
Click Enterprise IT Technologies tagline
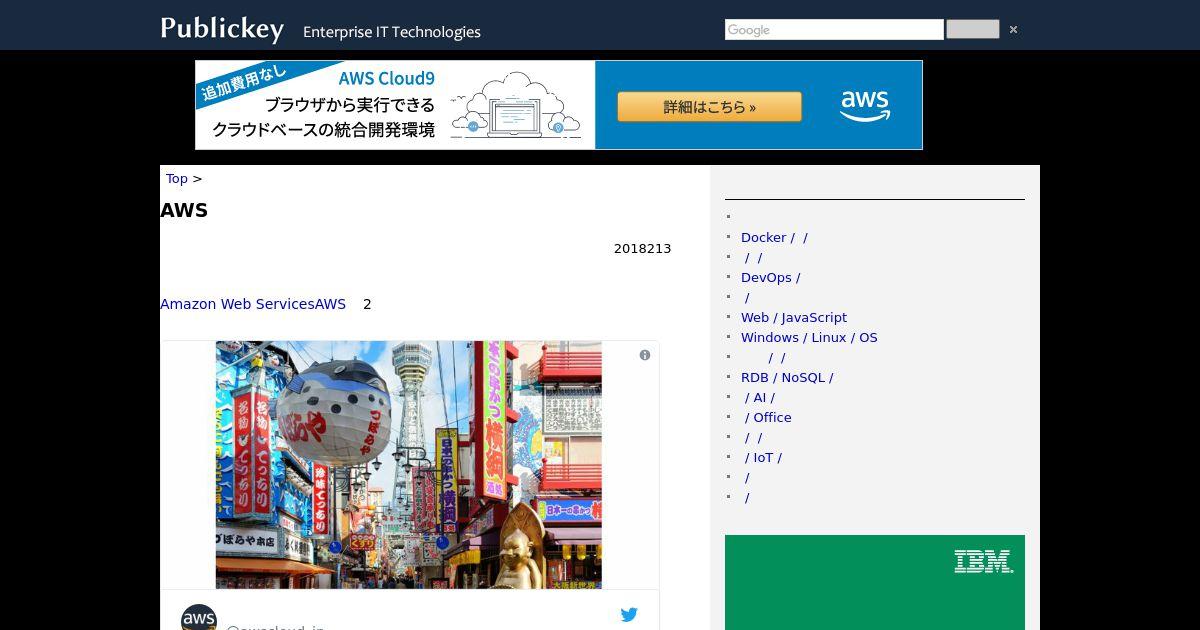tap(392, 32)
